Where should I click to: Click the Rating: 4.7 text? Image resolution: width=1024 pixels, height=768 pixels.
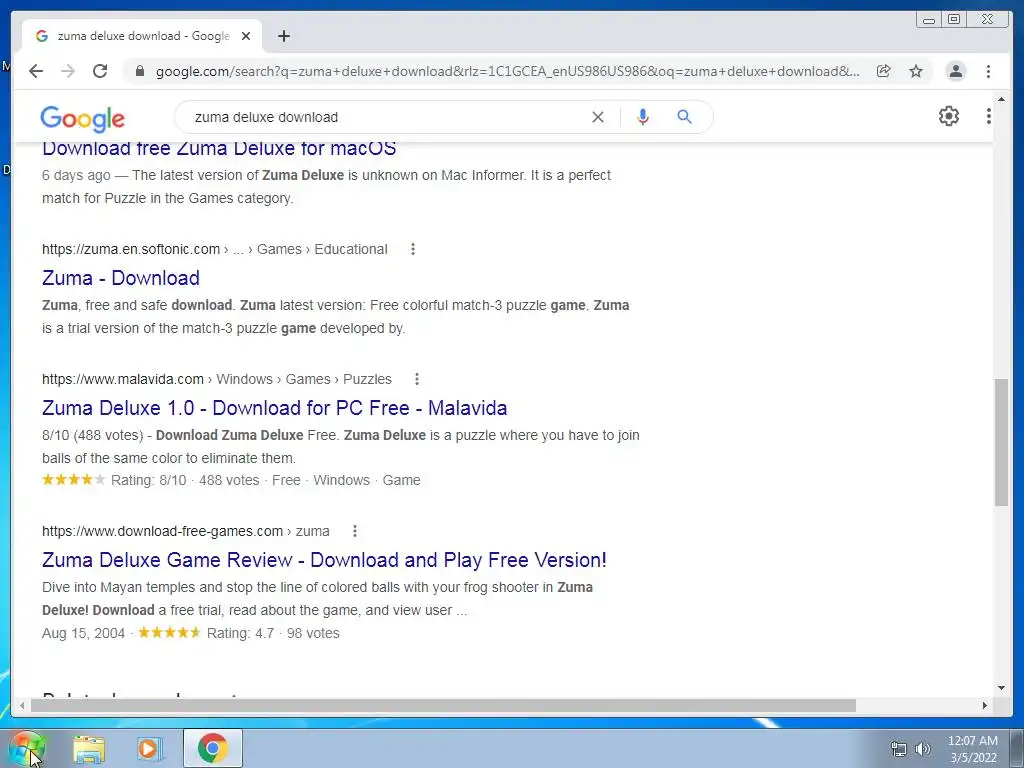coord(240,633)
